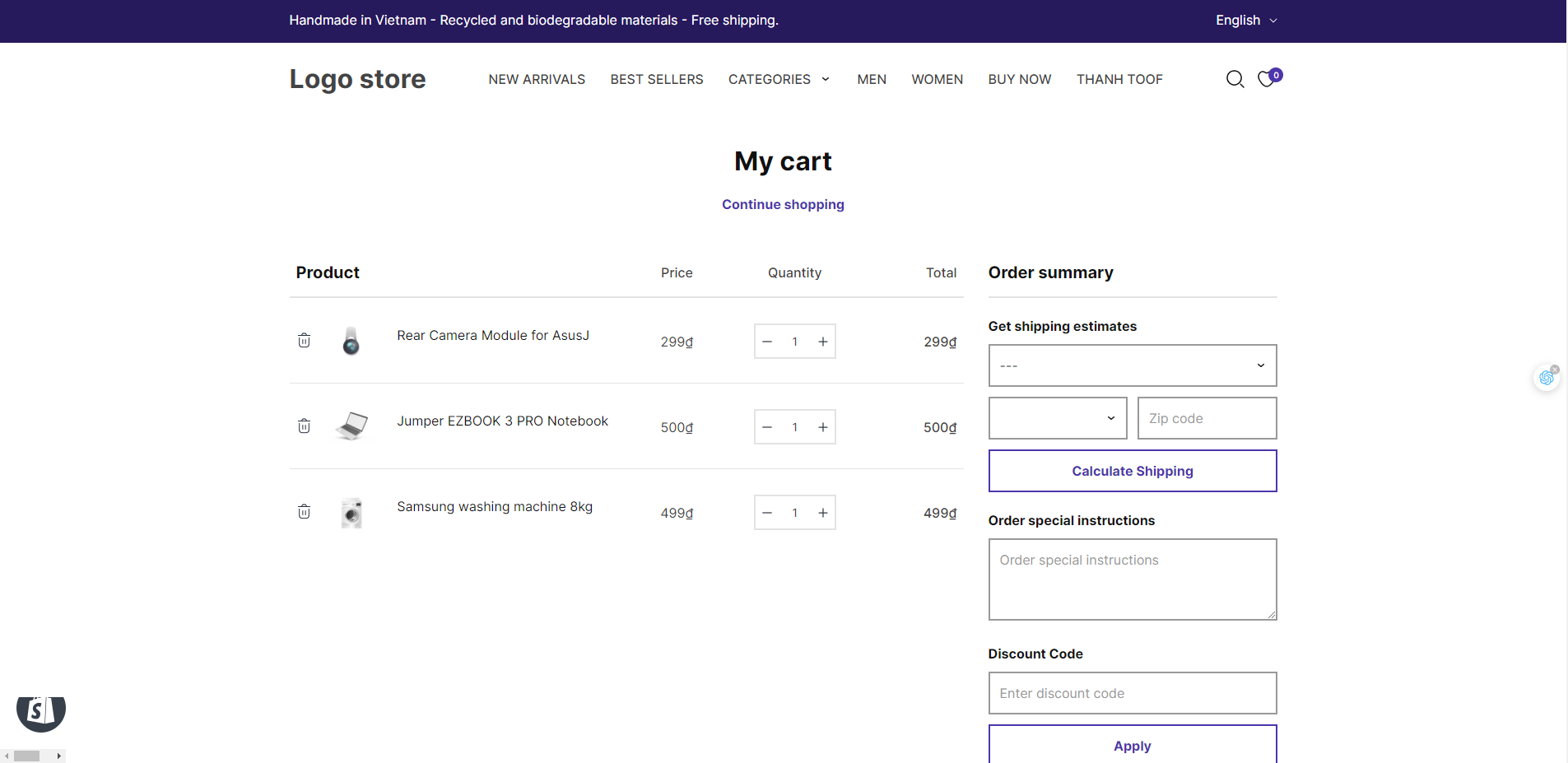This screenshot has width=1568, height=763.
Task: Click the Order summary heading
Action: pos(1050,272)
